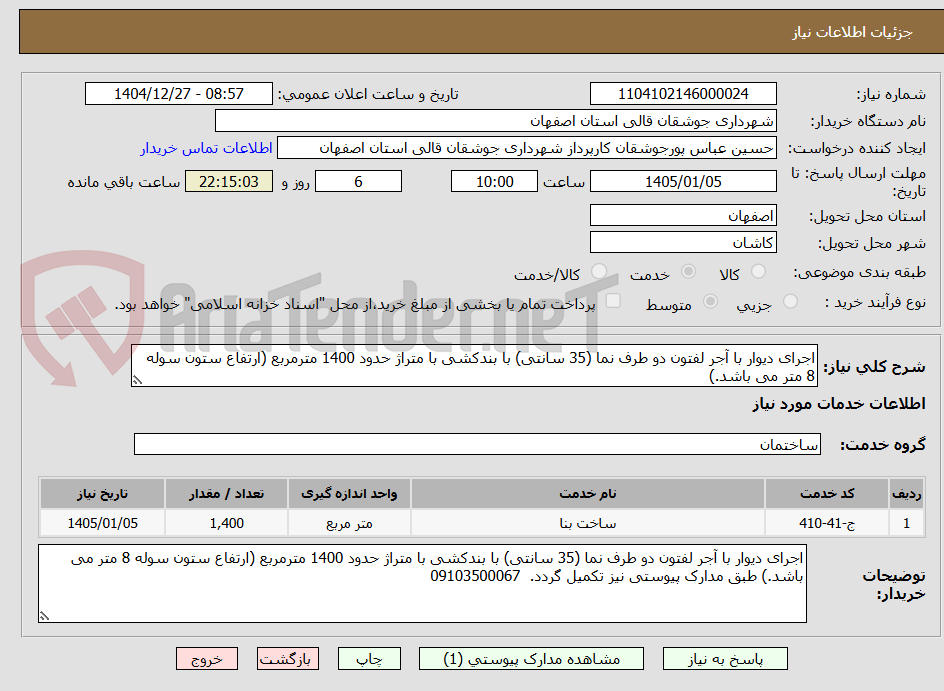Screen dimensions: 944x691
Task: Select the جزیی purchase type radio
Action: [x=790, y=301]
